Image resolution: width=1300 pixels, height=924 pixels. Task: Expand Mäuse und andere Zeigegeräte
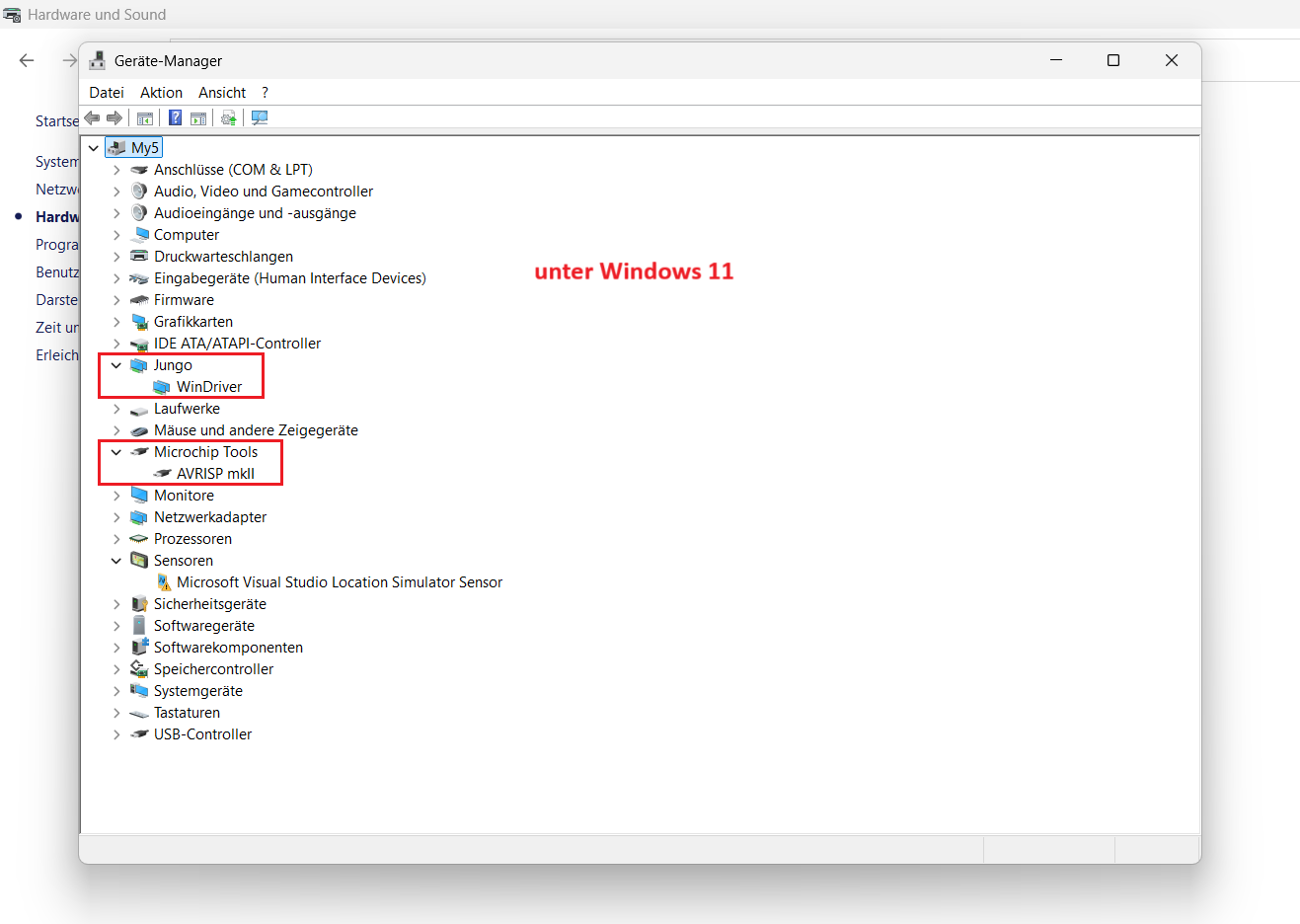[x=116, y=430]
